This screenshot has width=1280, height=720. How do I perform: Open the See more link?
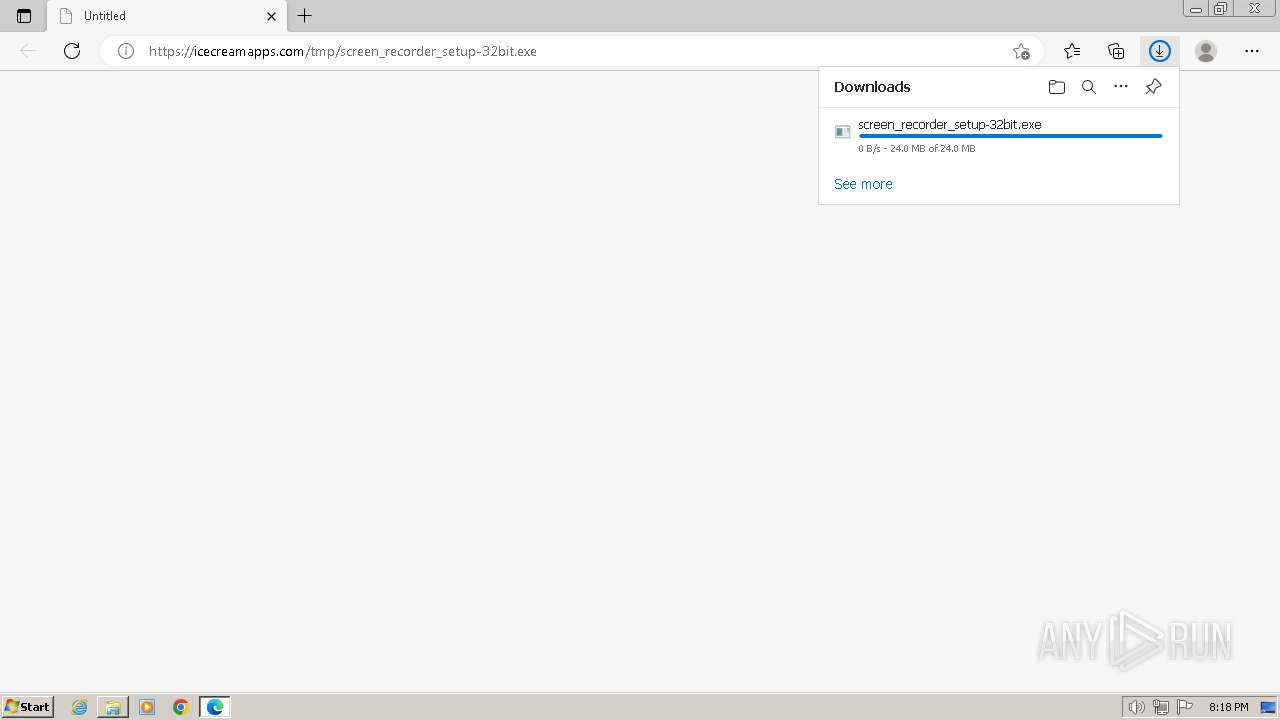(x=863, y=184)
